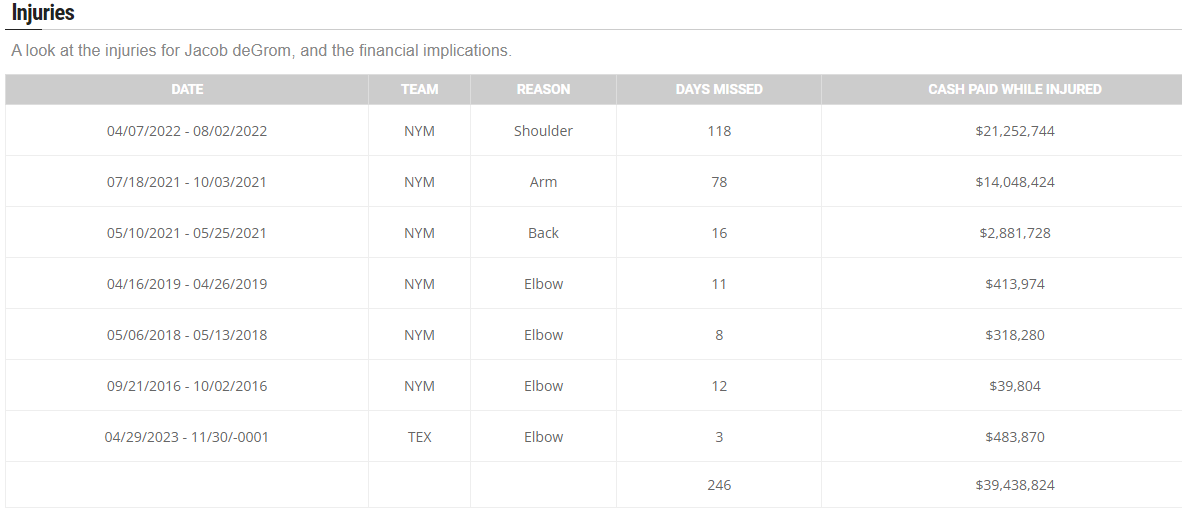This screenshot has height=518, width=1182.
Task: Click the DATE column header
Action: click(187, 89)
